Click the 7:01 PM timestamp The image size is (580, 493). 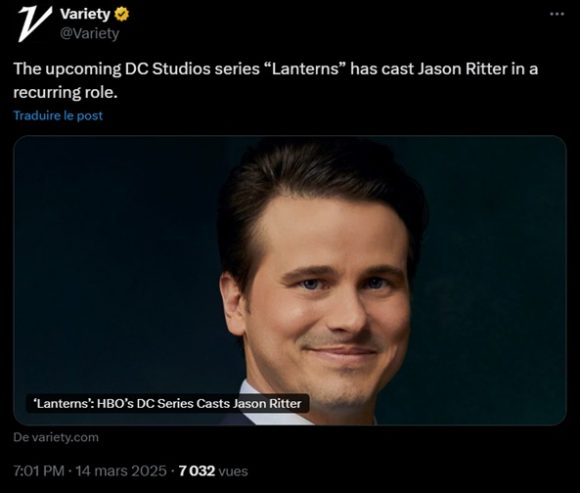(39, 471)
